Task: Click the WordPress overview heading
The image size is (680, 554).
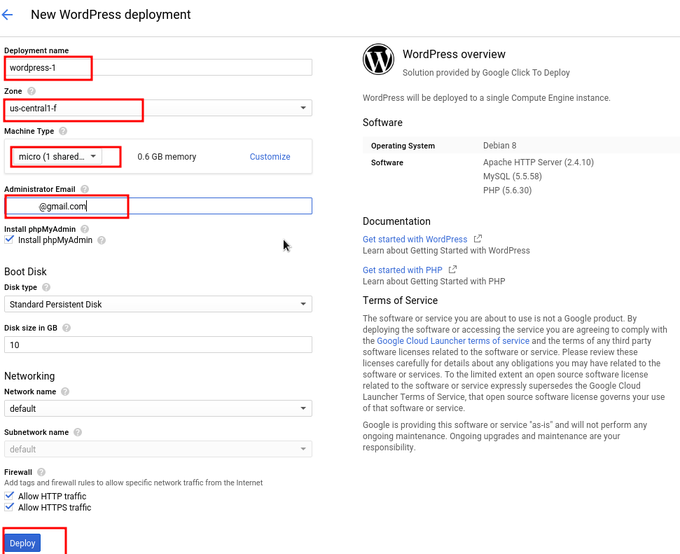Action: point(454,54)
